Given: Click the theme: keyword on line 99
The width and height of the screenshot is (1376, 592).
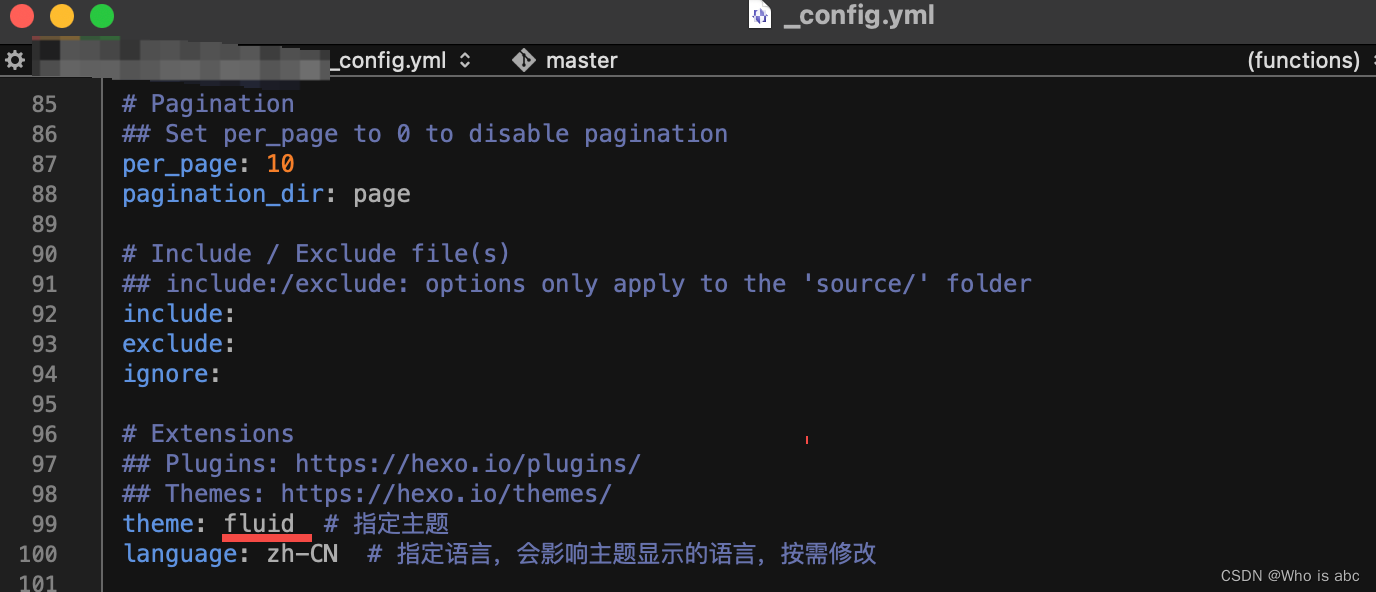Looking at the screenshot, I should [157, 523].
